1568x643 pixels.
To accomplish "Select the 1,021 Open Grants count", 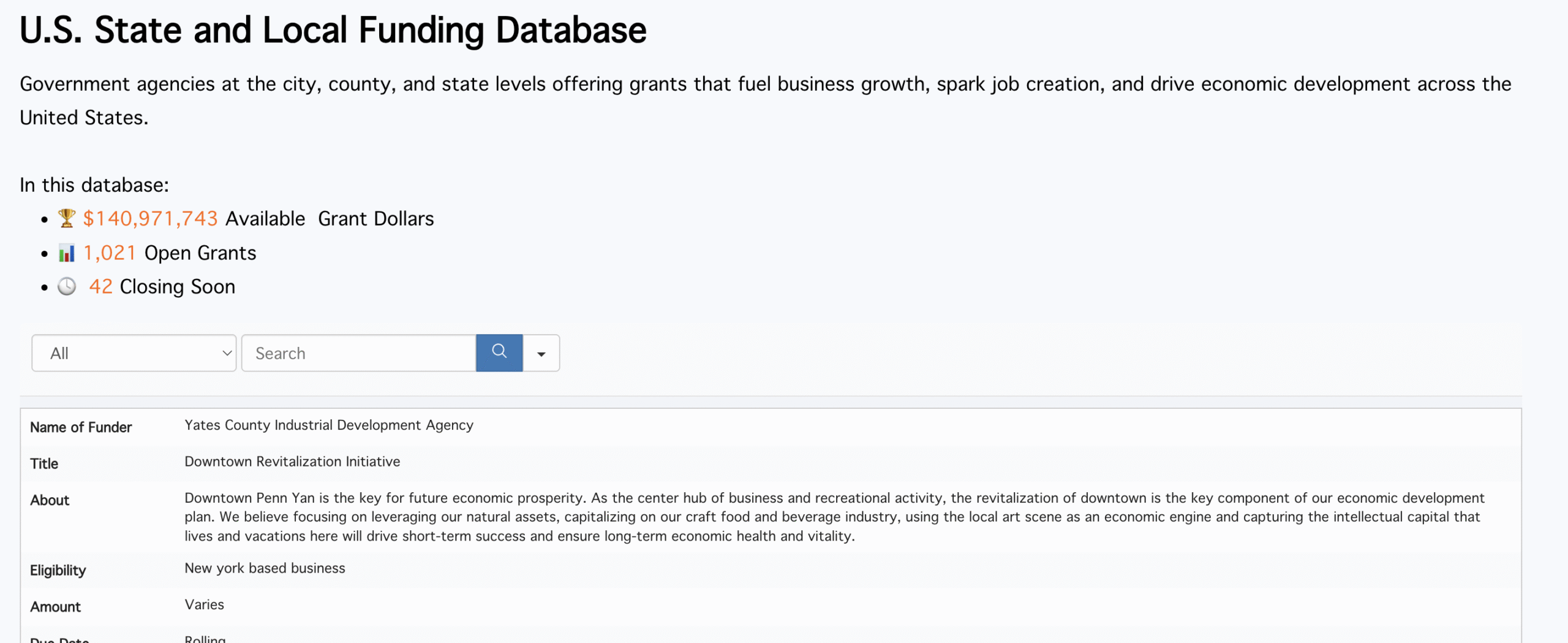I will coord(110,253).
